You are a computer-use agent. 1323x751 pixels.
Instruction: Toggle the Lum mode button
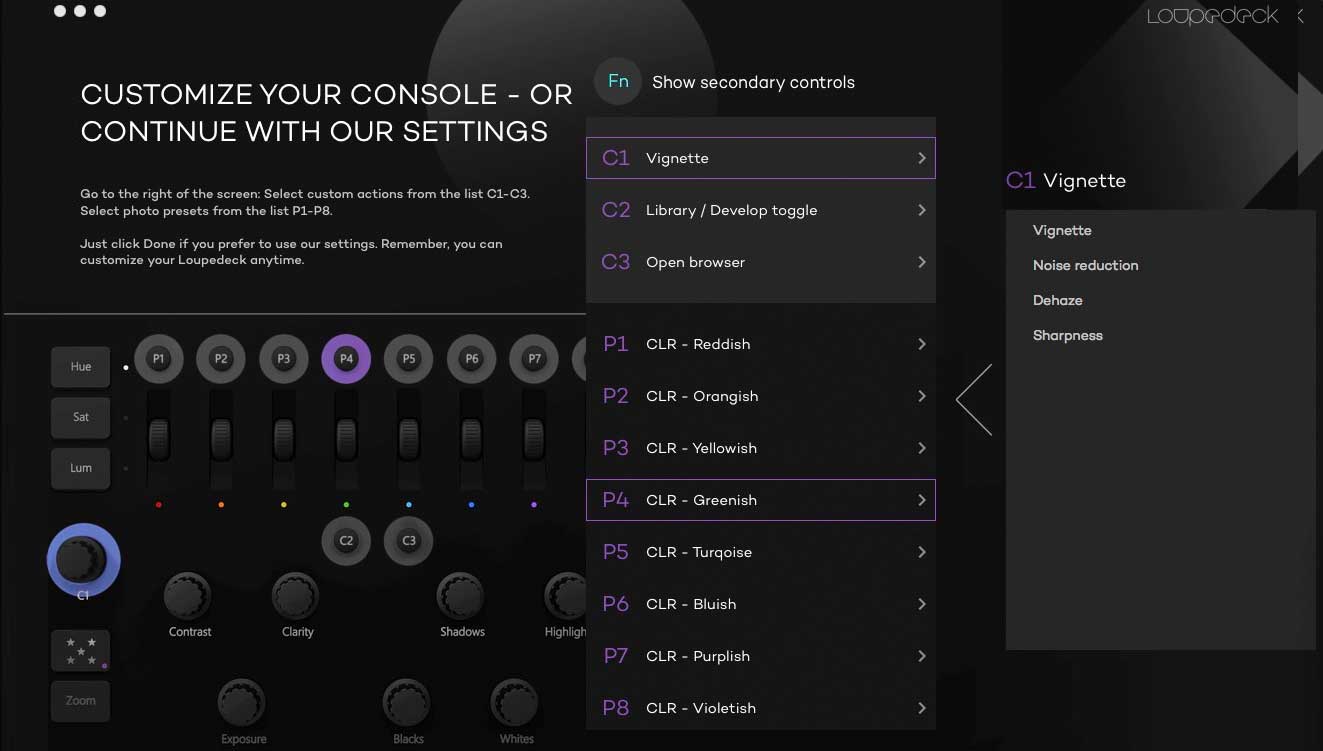coord(81,468)
